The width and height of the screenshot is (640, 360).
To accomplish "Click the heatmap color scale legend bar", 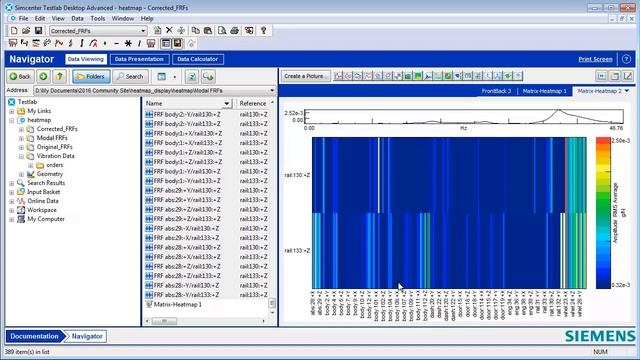I will pyautogui.click(x=603, y=213).
